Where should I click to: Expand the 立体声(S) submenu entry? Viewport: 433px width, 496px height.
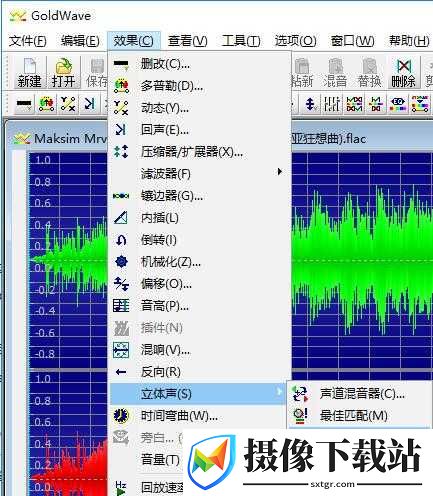coord(199,394)
